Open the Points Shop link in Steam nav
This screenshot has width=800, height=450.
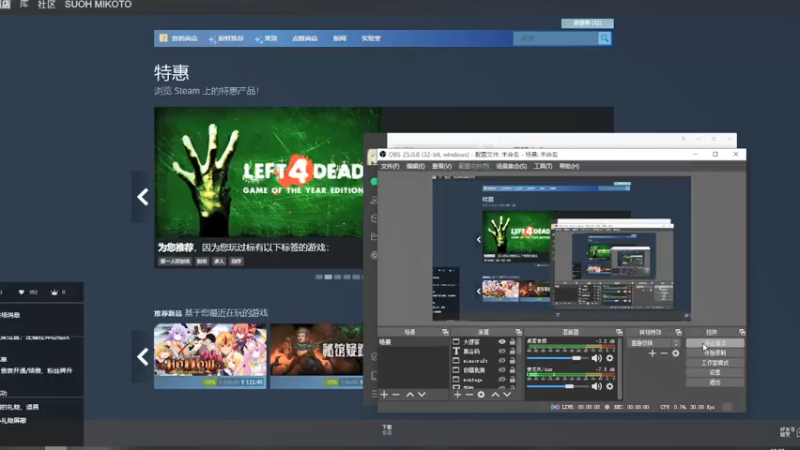click(x=305, y=38)
